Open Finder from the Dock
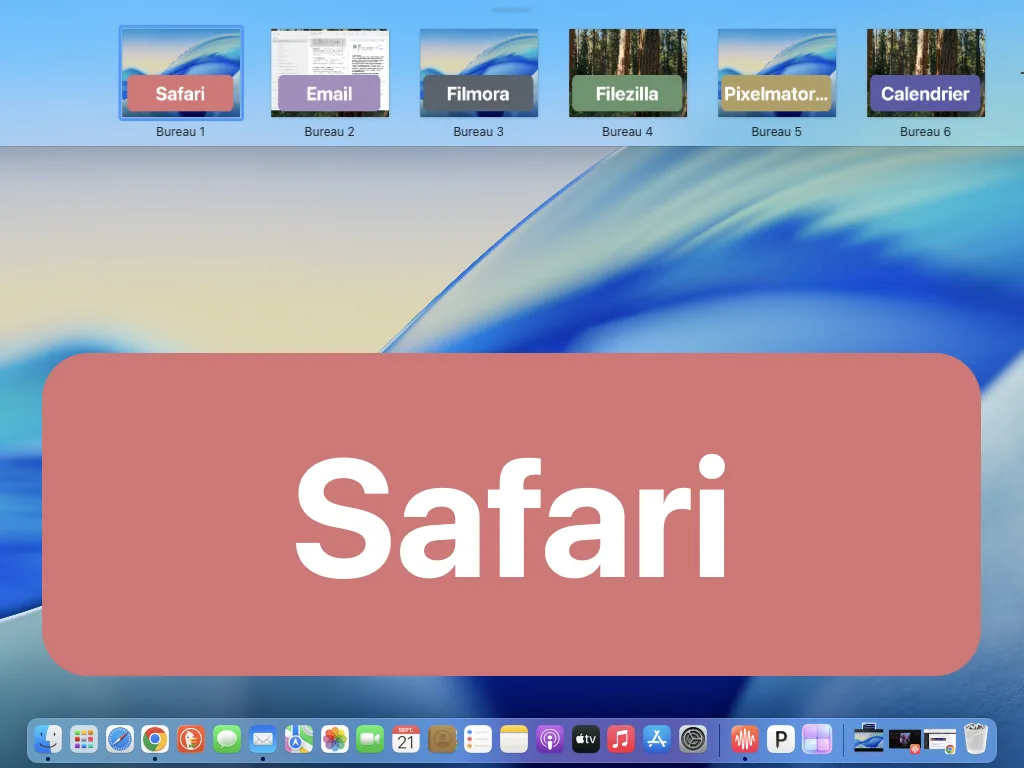The width and height of the screenshot is (1024, 768). 48,739
